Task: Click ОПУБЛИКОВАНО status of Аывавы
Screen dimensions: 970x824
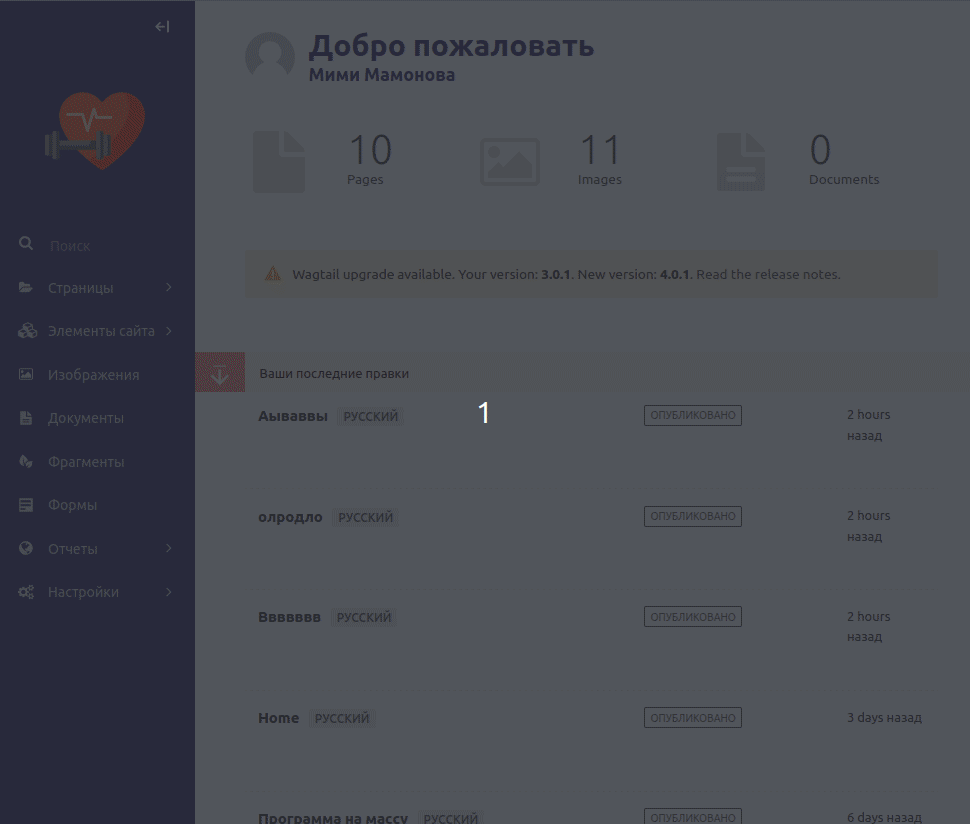Action: [x=693, y=415]
